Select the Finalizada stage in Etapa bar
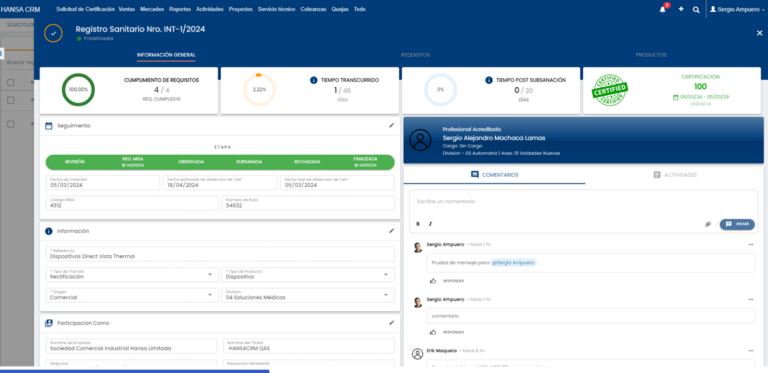The height and width of the screenshot is (373, 768). 365,162
